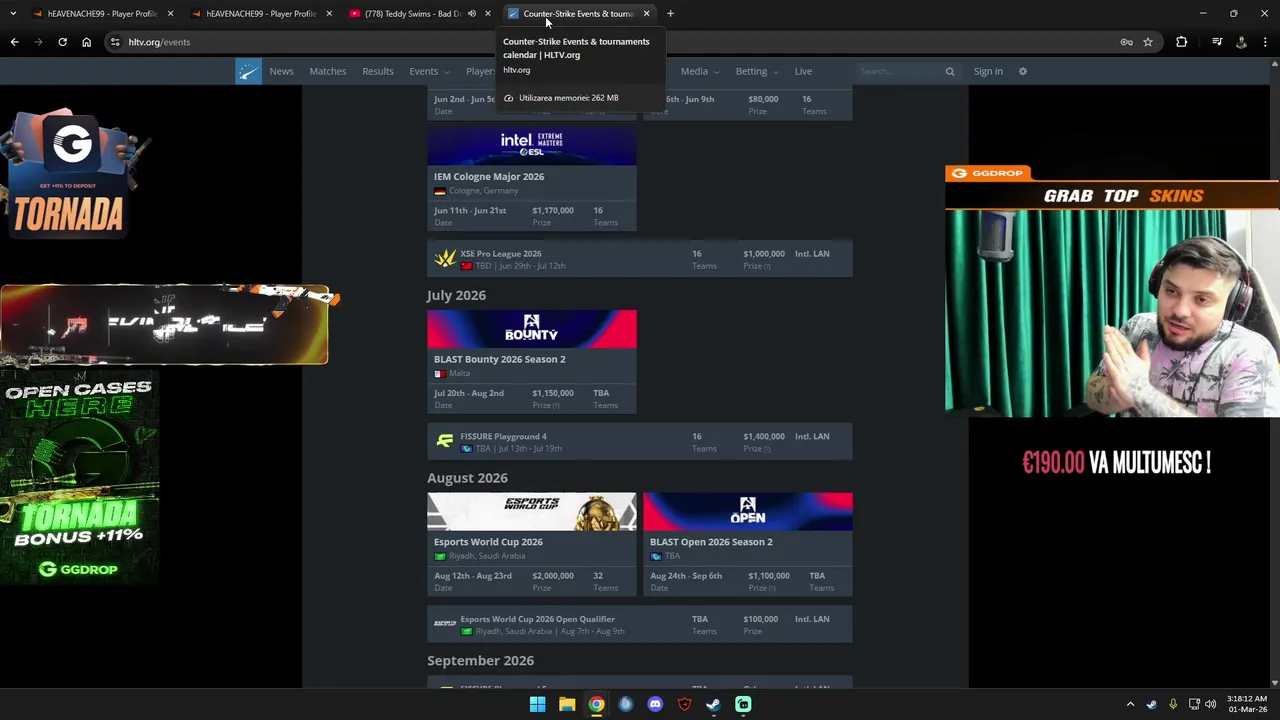Click Chrome's forward arrow
Screen dimensions: 1280x720
(x=38, y=42)
